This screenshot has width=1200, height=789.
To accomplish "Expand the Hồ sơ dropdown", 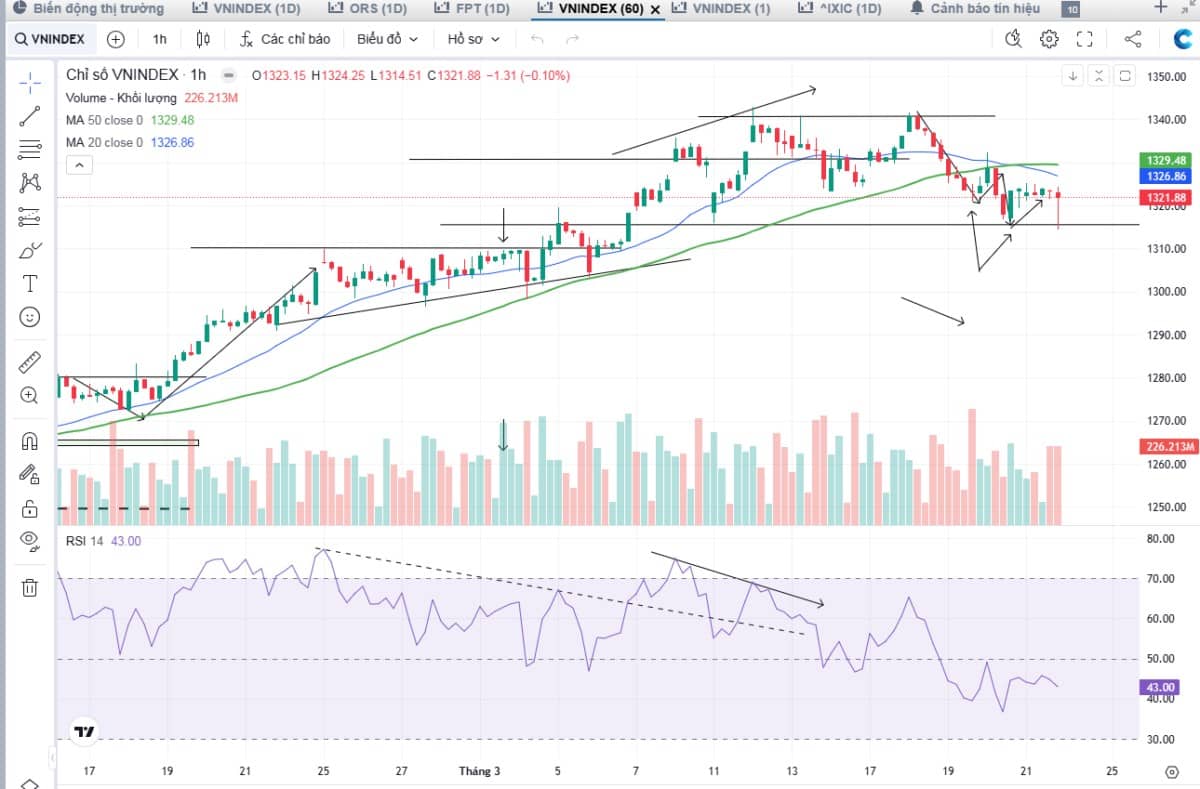I will point(473,39).
